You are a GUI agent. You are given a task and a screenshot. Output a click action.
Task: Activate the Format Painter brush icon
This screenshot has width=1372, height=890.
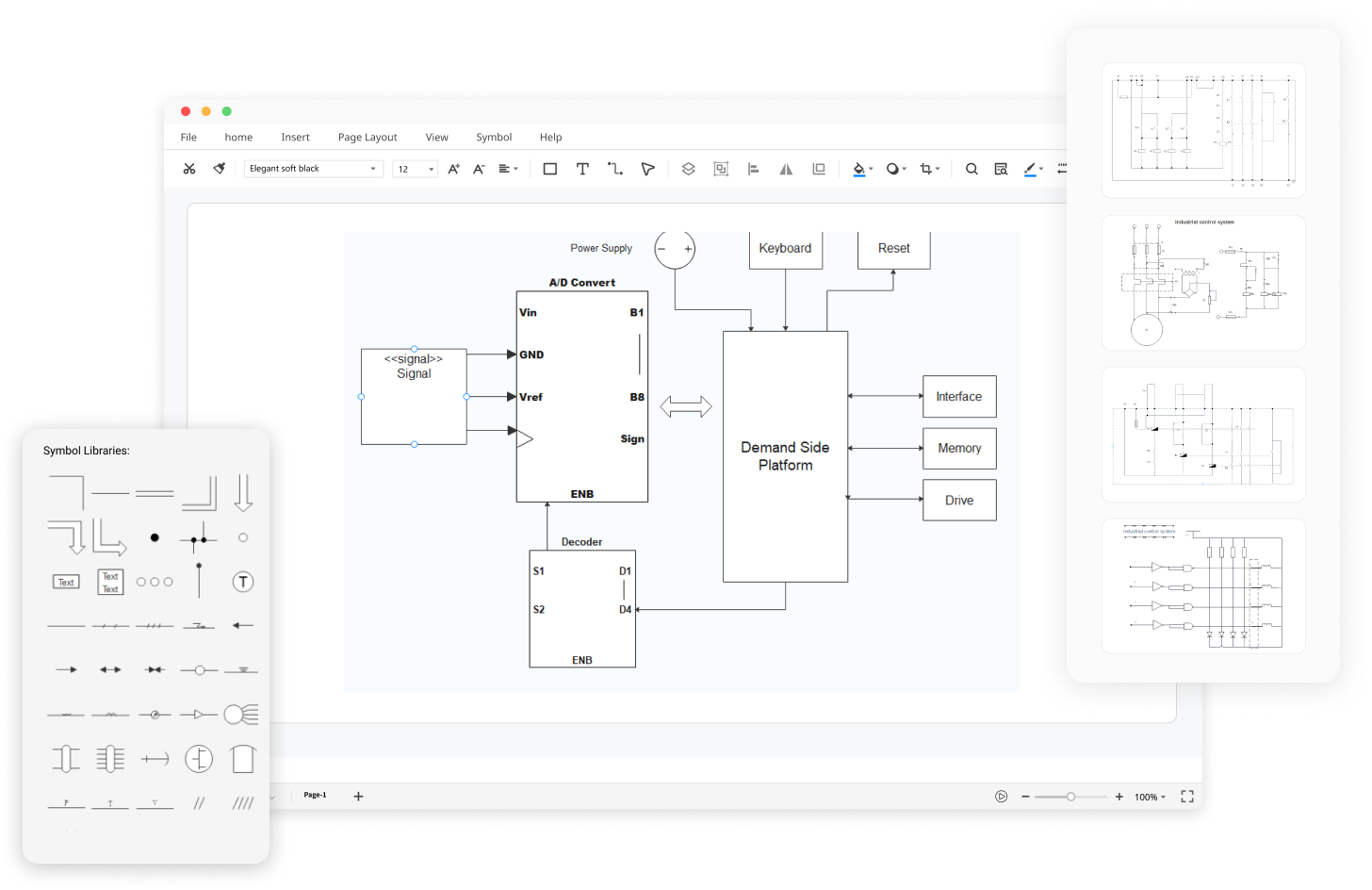pos(218,168)
